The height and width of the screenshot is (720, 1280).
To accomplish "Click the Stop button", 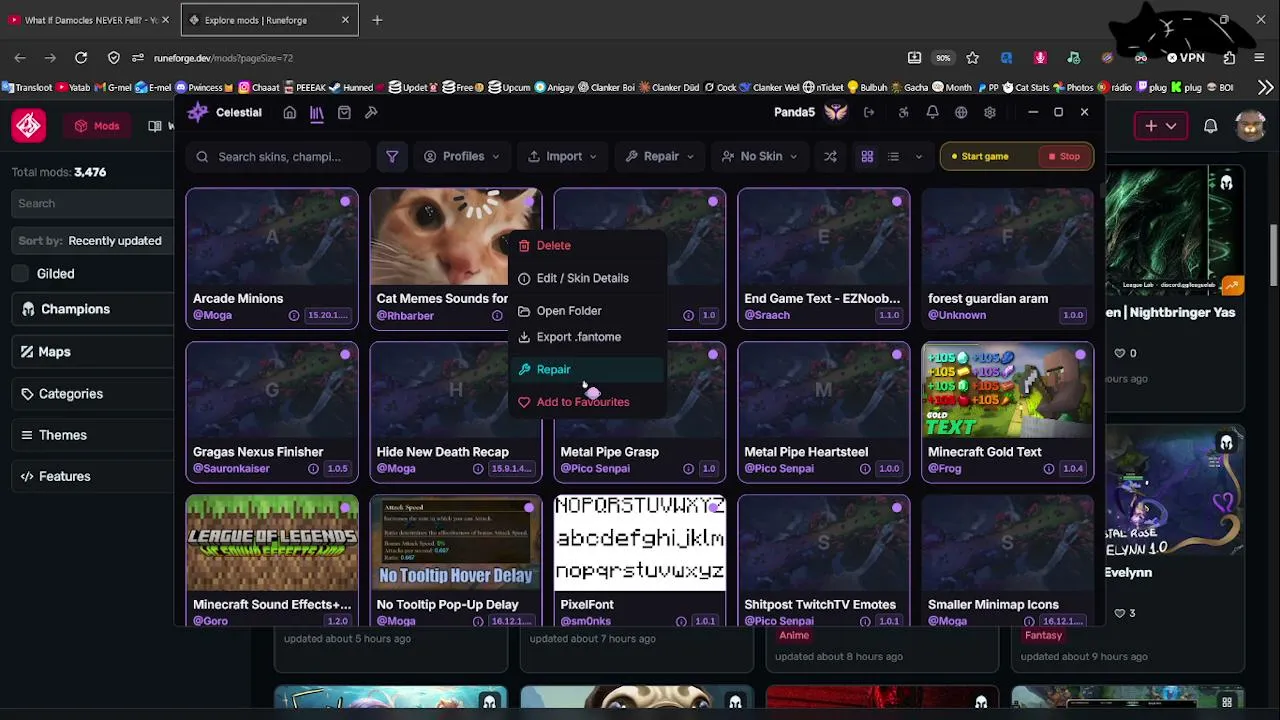I will click(x=1064, y=157).
